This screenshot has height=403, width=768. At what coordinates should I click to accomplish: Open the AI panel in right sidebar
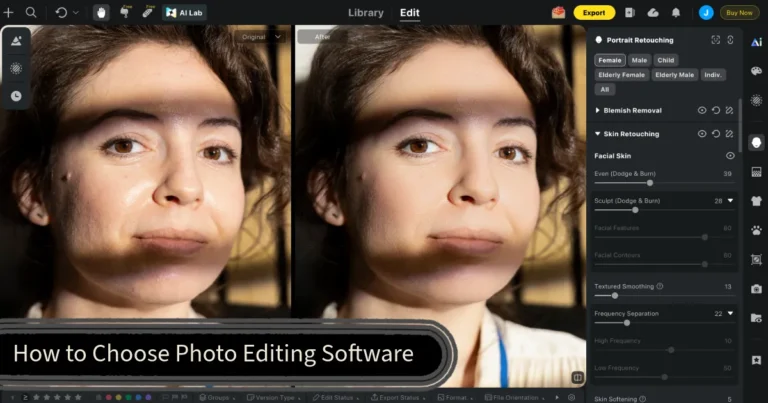pyautogui.click(x=756, y=42)
